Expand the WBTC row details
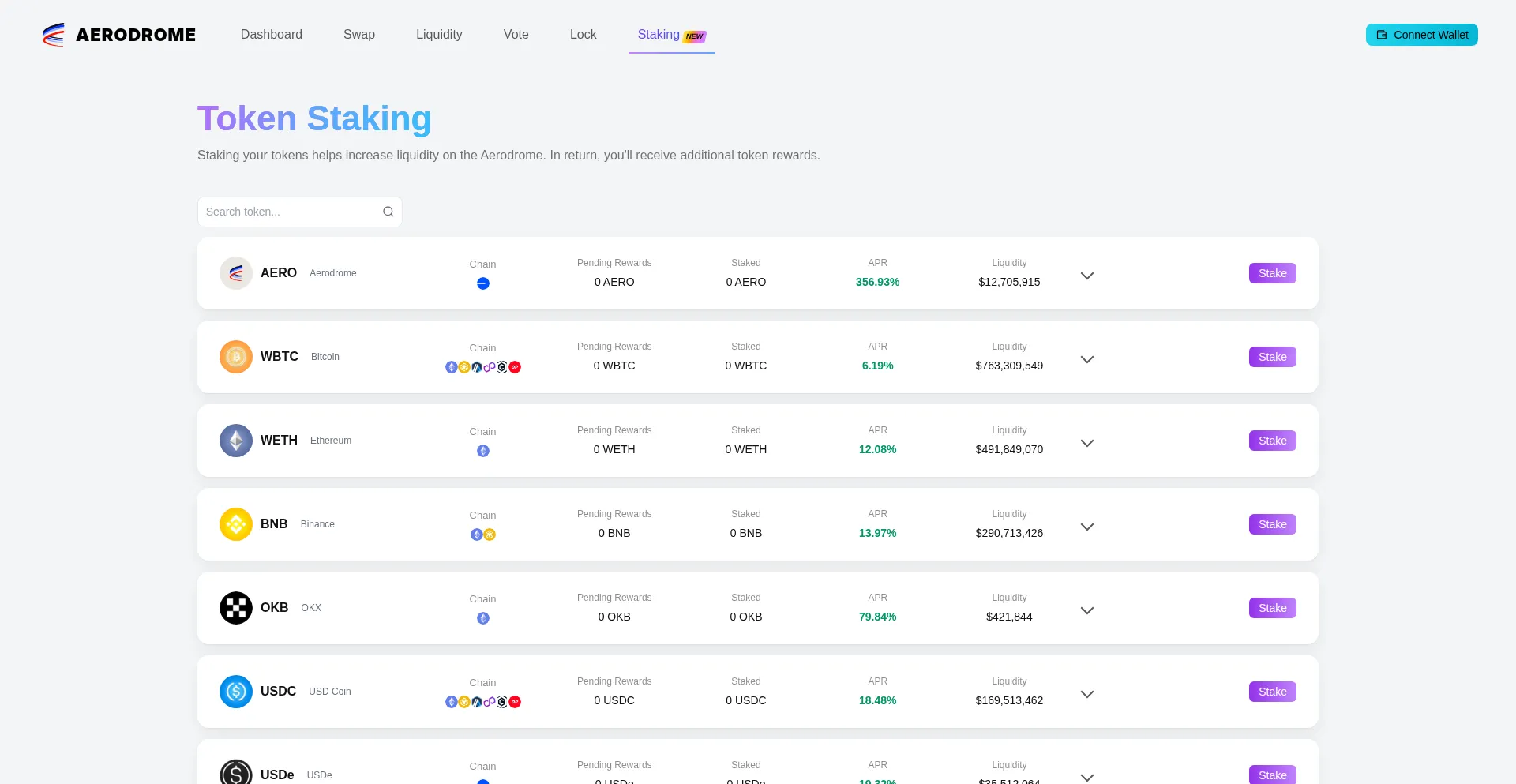1516x784 pixels. (1086, 359)
